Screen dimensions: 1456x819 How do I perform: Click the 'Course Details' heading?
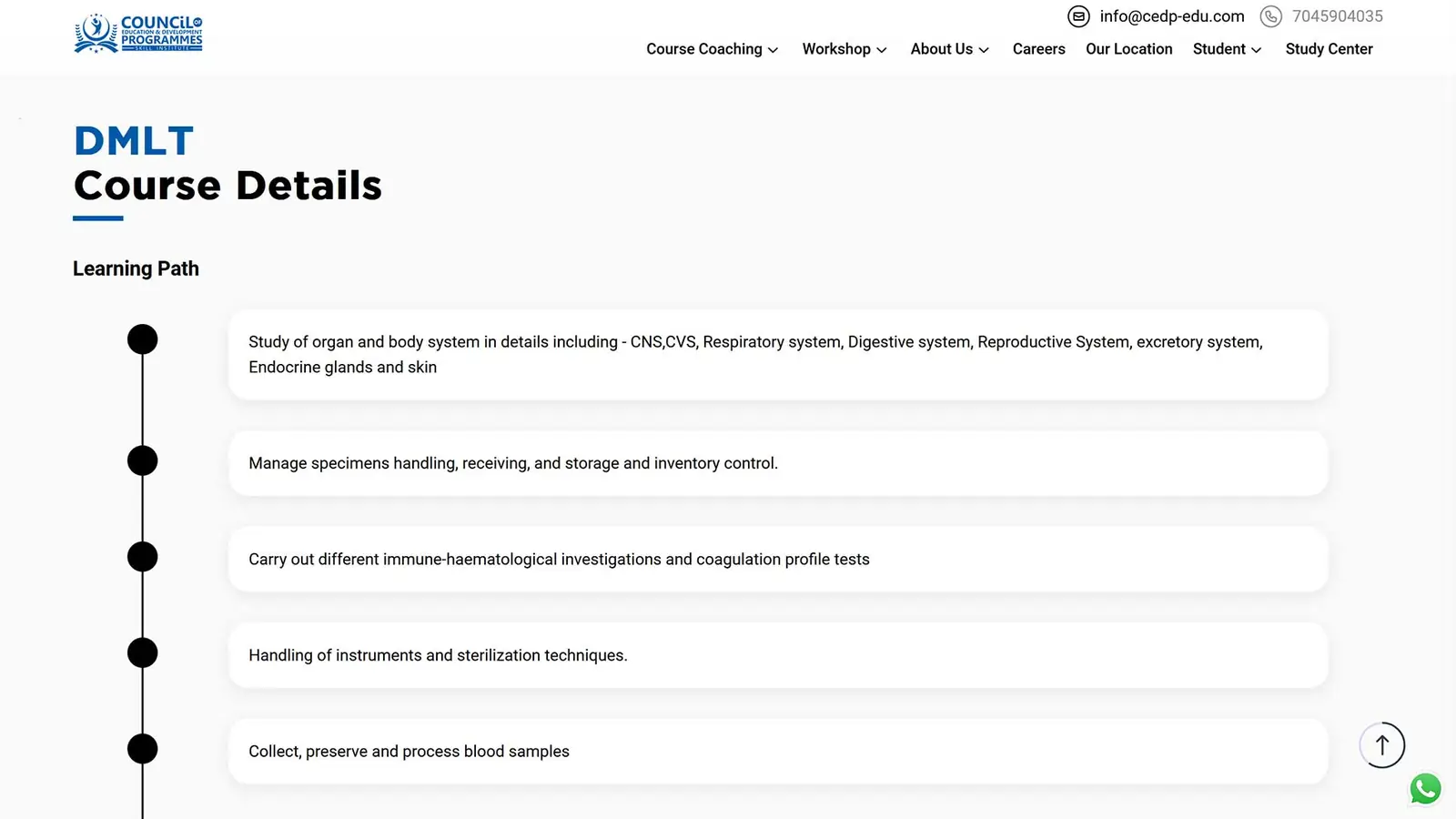227,186
